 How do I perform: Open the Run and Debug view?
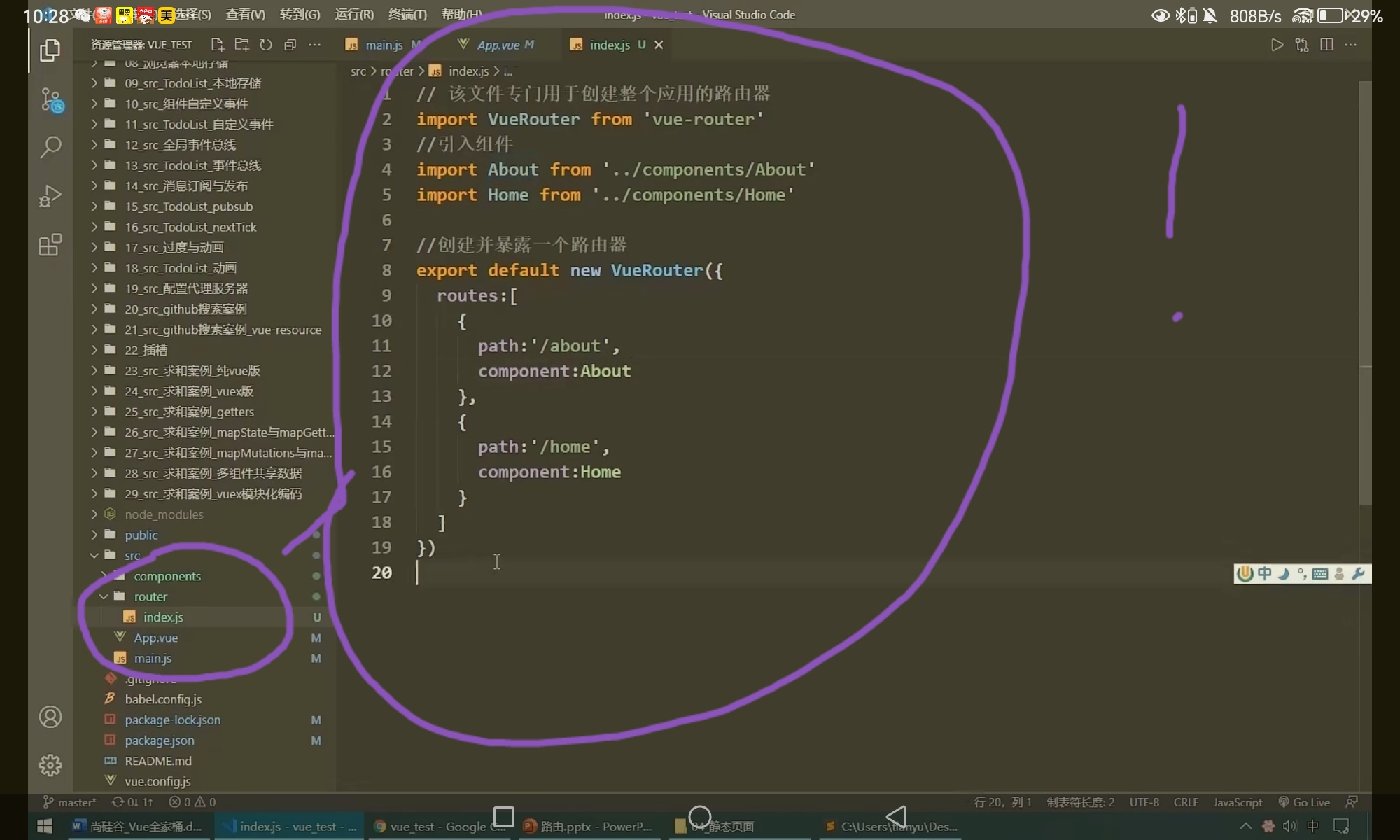coord(50,196)
